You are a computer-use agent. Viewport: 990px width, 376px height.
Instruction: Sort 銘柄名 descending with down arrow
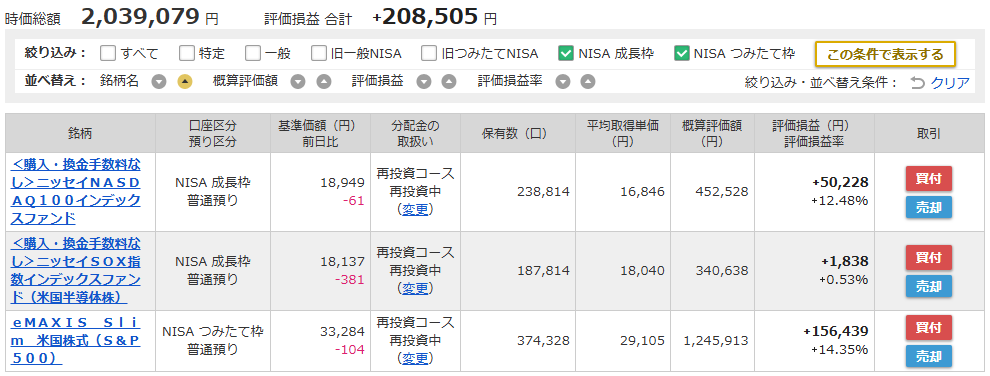(x=159, y=81)
